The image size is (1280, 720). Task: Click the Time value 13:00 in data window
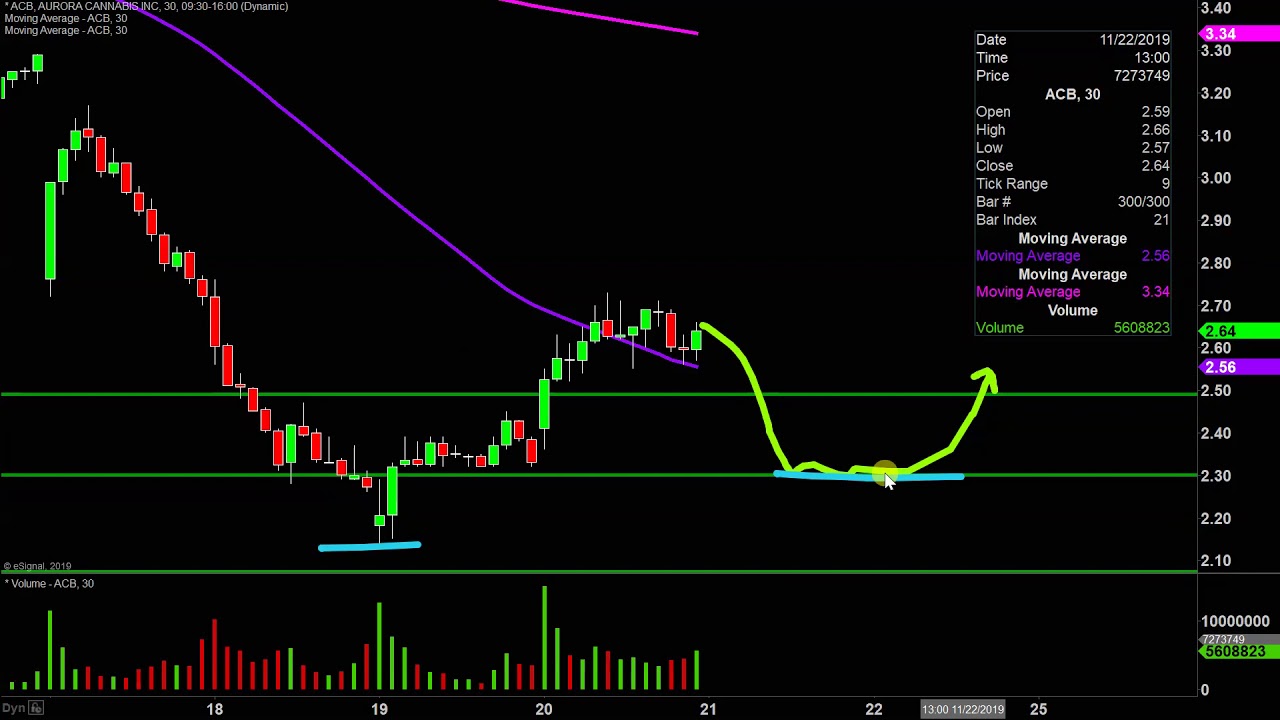coord(1153,58)
